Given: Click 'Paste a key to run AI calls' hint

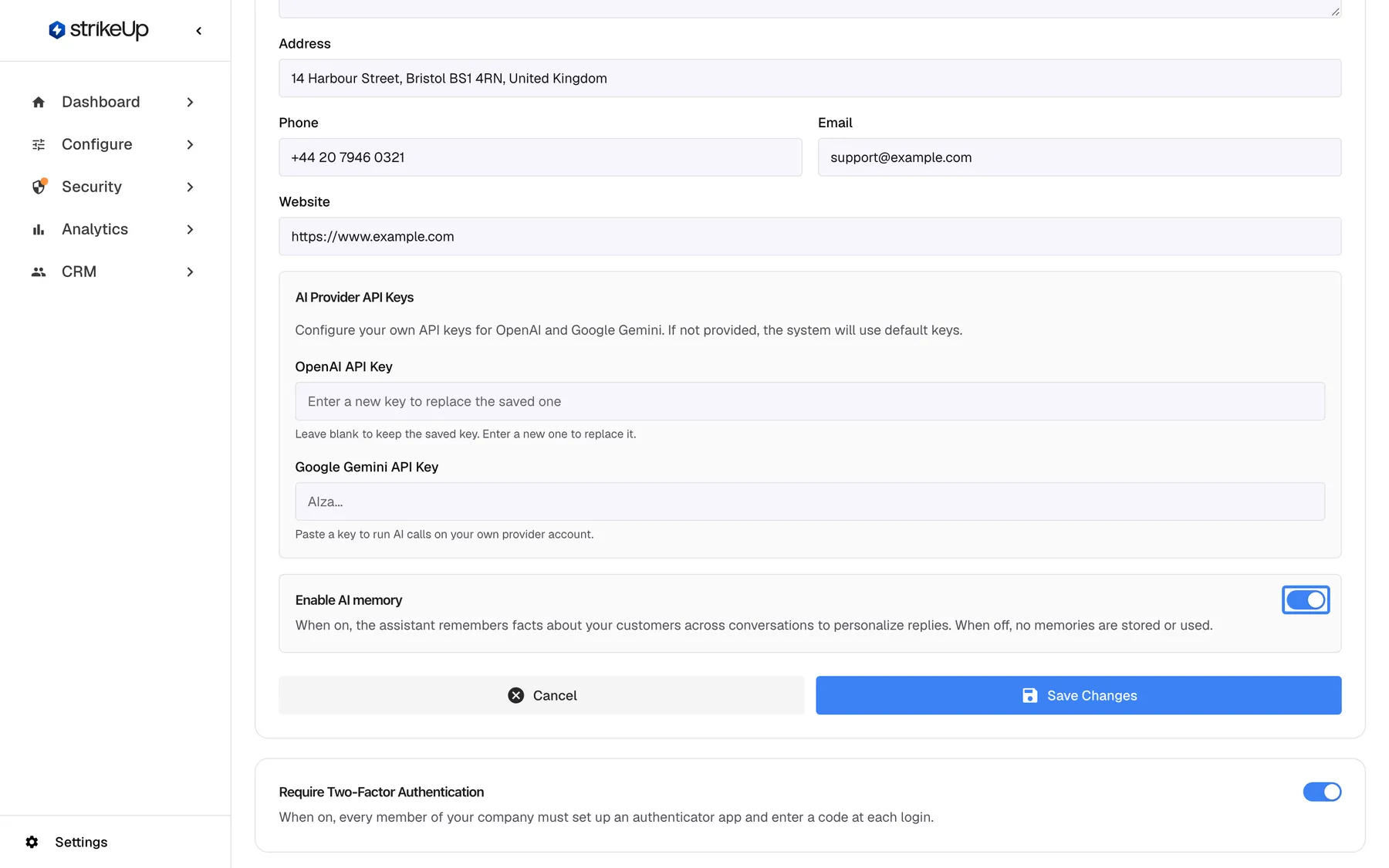Looking at the screenshot, I should [x=444, y=534].
